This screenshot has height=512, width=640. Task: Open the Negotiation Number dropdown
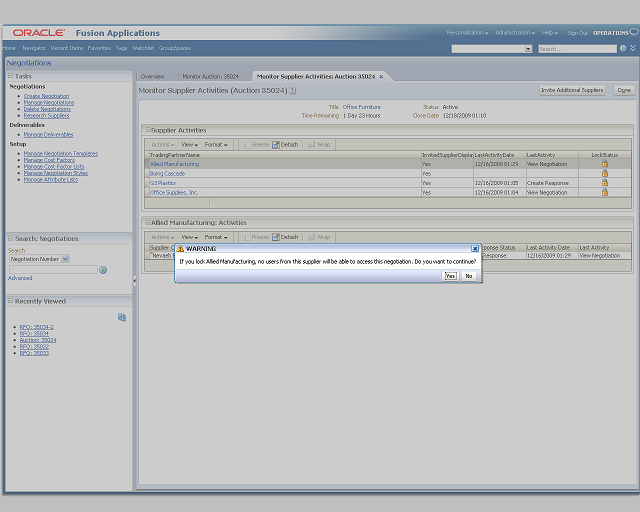(x=65, y=259)
